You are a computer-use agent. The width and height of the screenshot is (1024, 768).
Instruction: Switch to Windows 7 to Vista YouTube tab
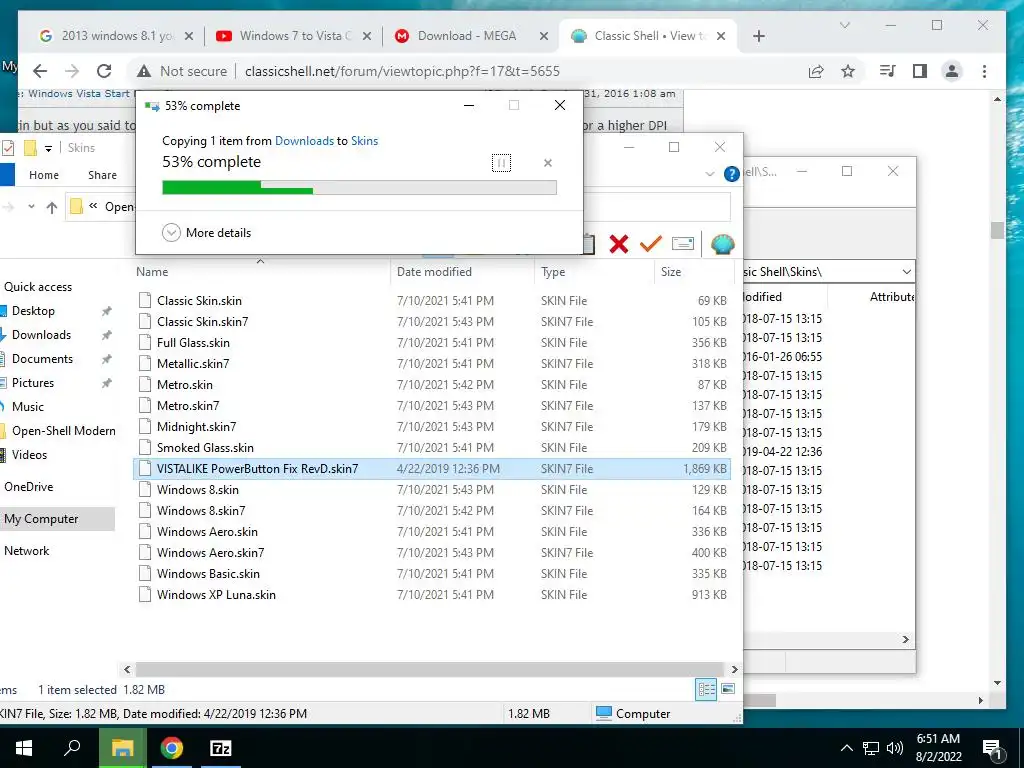pyautogui.click(x=295, y=36)
